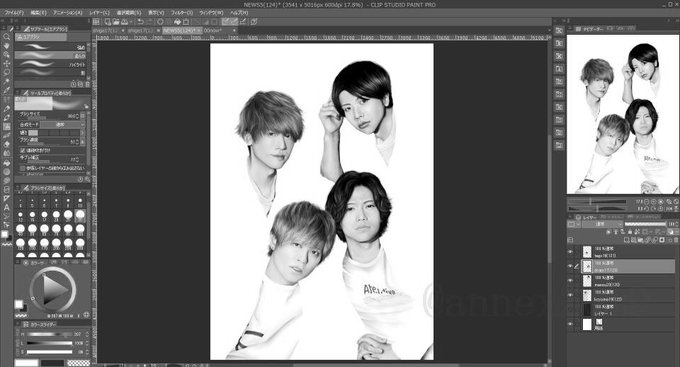The height and width of the screenshot is (367, 680).
Task: Open the レイヤー(L) menu
Action: click(x=99, y=13)
